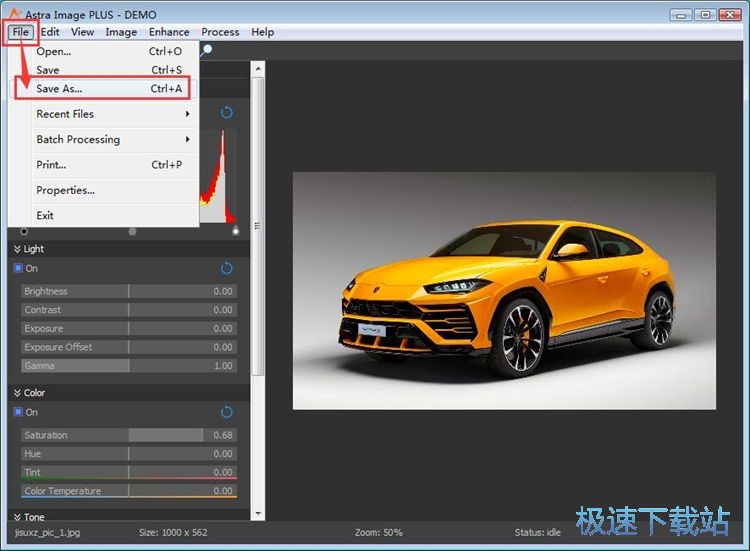Click the Saturation slider

coord(128,435)
